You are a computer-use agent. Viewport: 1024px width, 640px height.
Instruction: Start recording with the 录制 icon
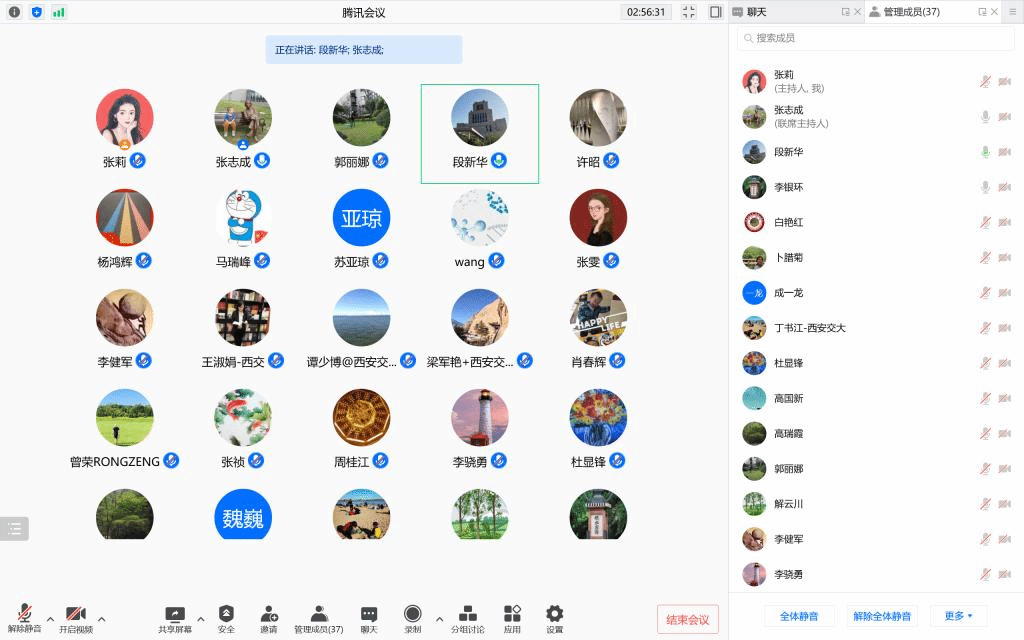point(412,615)
